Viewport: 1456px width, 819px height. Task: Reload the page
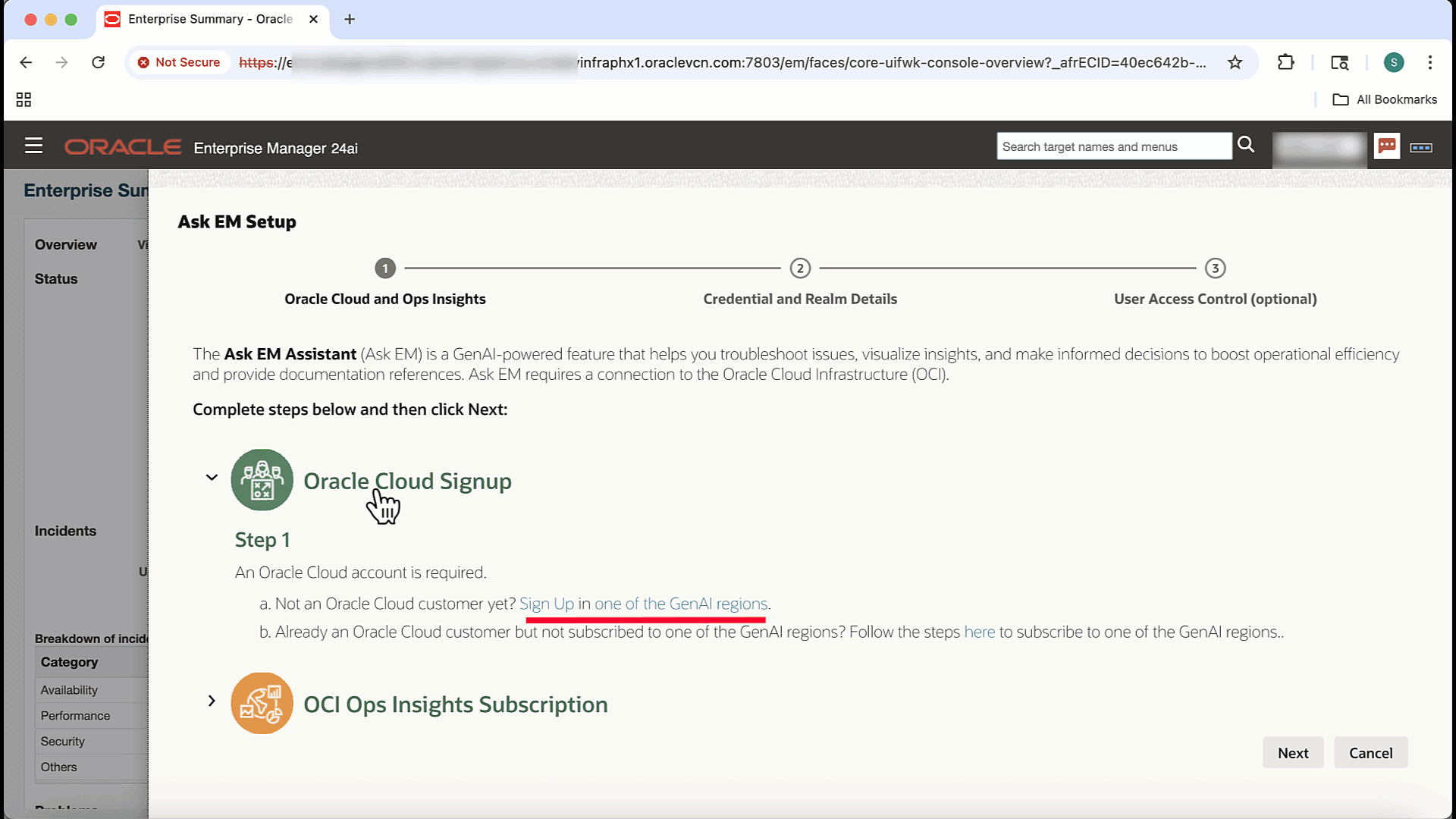click(99, 62)
